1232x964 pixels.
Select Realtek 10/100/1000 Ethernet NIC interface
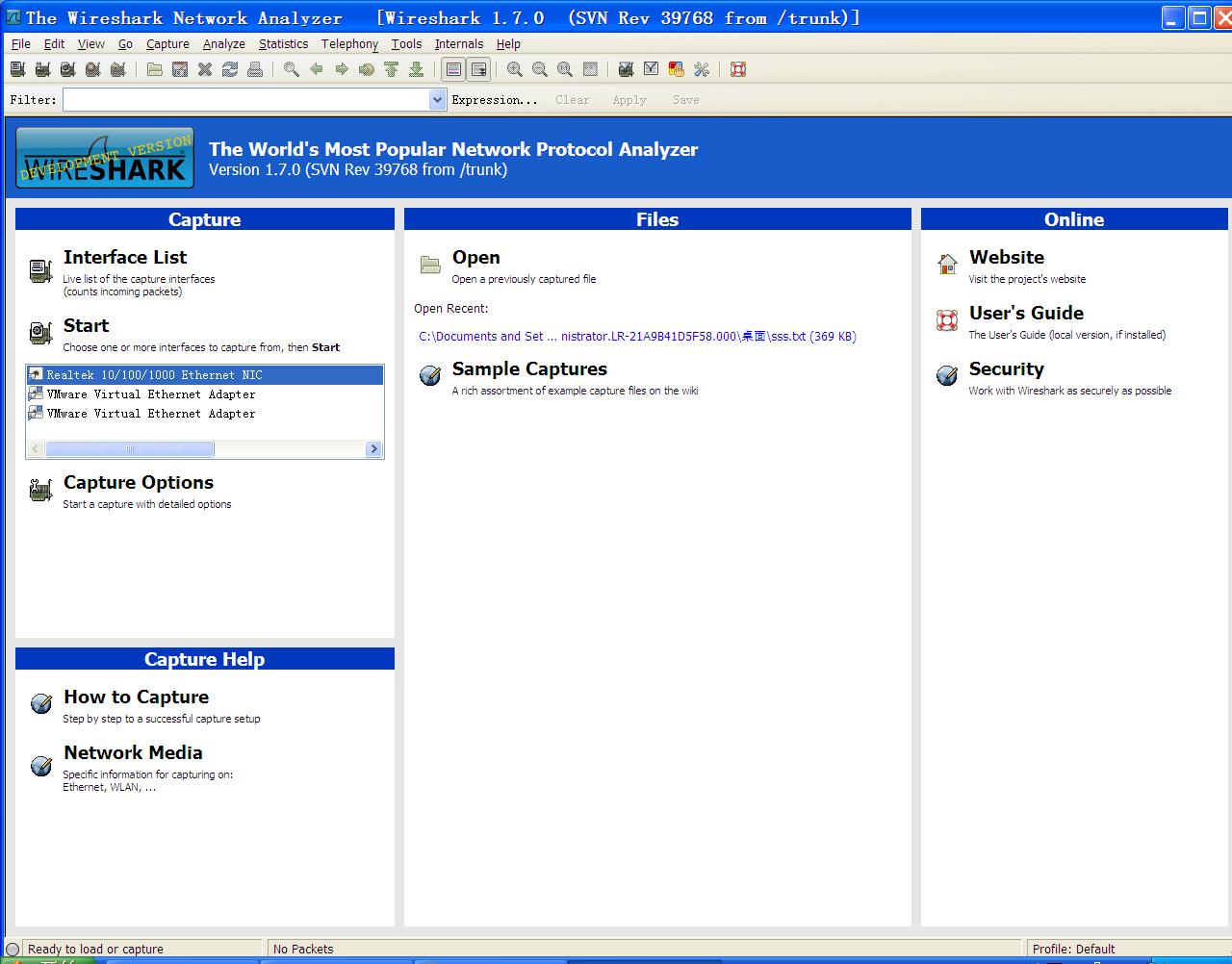[205, 375]
